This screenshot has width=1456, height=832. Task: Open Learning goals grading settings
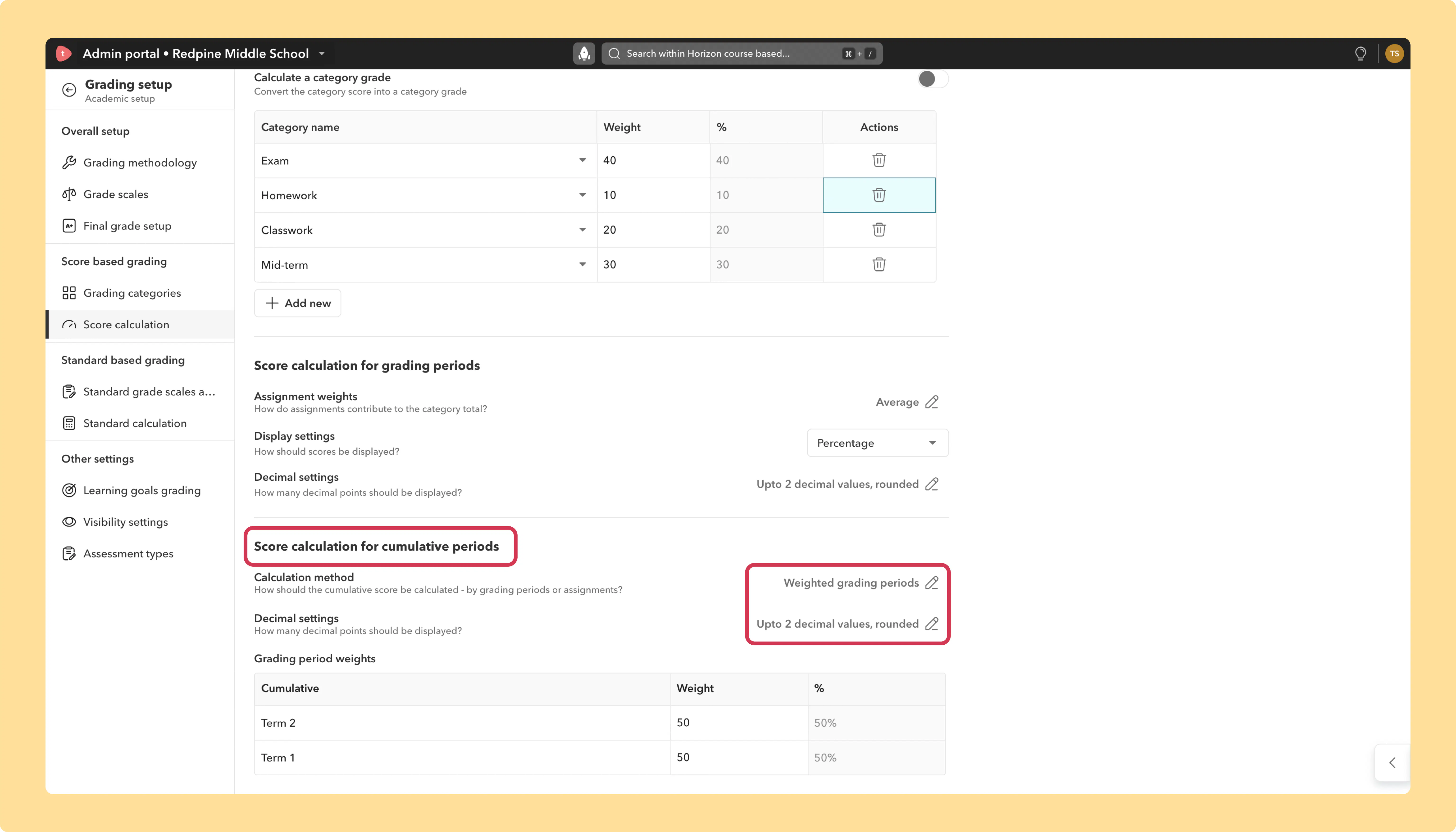(x=140, y=490)
